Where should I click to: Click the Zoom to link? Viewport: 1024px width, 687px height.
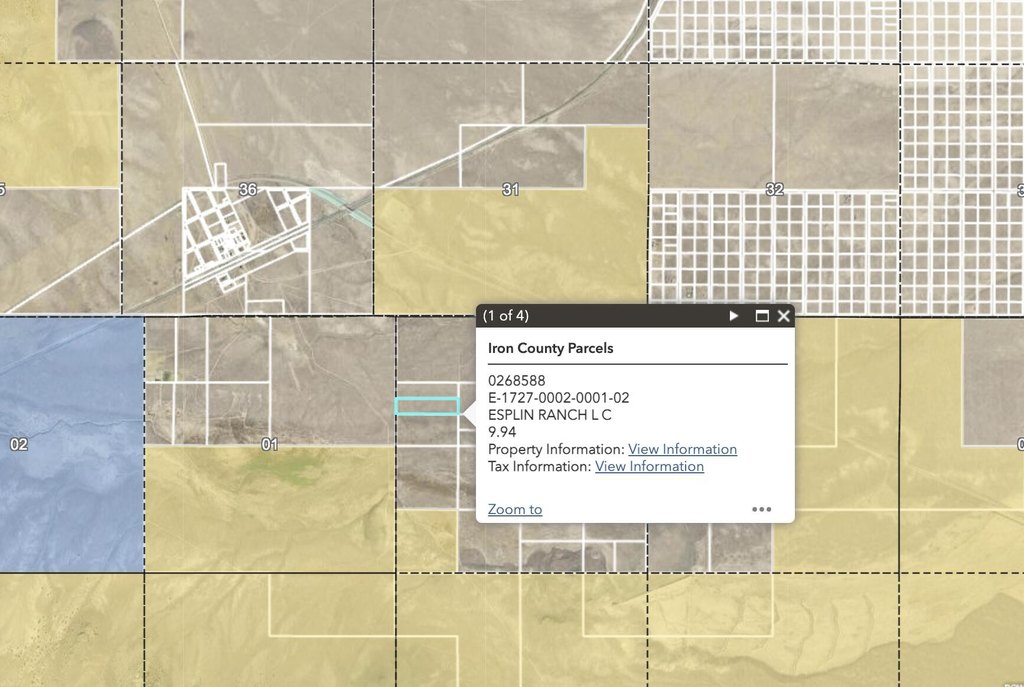tap(515, 509)
